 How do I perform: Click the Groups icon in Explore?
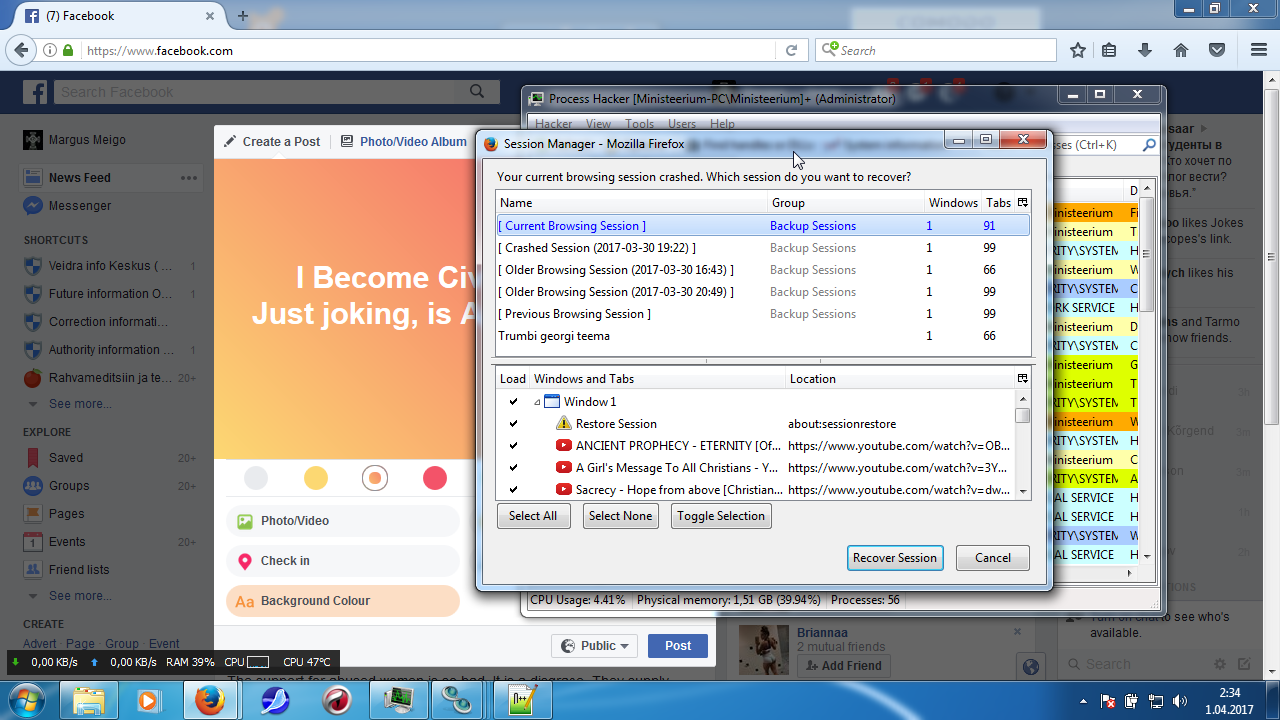point(33,486)
